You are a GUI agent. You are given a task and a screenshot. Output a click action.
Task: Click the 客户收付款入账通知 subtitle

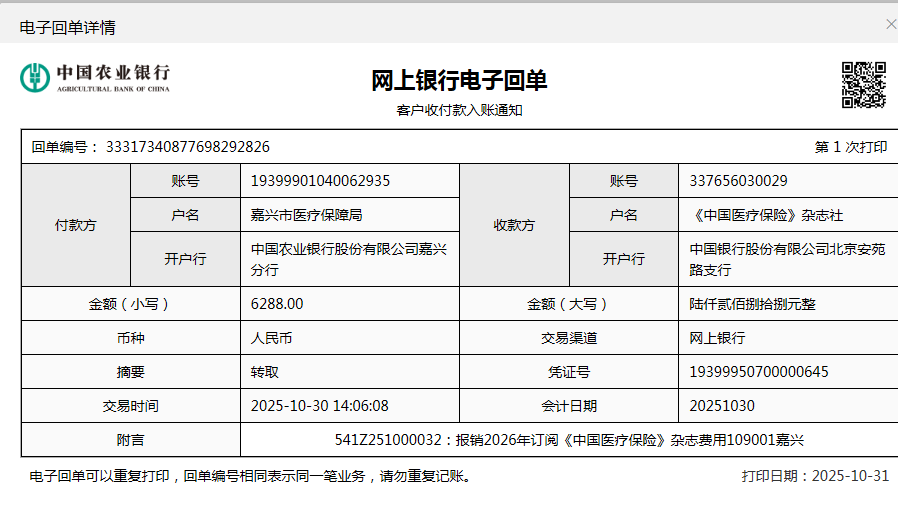[459, 110]
